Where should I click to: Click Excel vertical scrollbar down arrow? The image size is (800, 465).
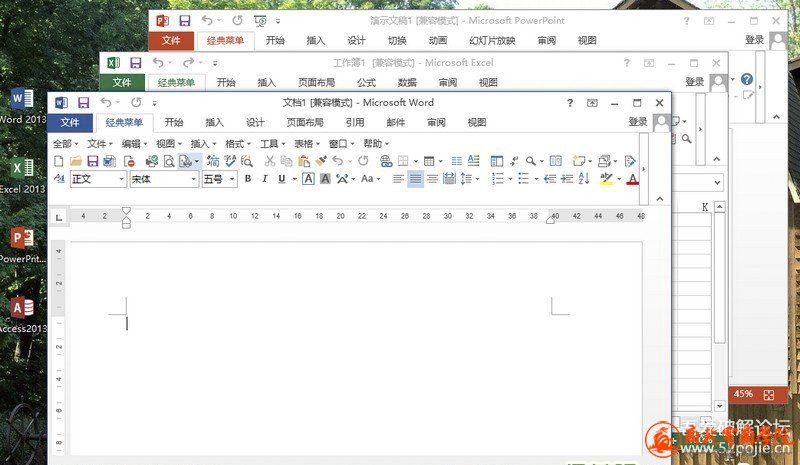[x=719, y=406]
